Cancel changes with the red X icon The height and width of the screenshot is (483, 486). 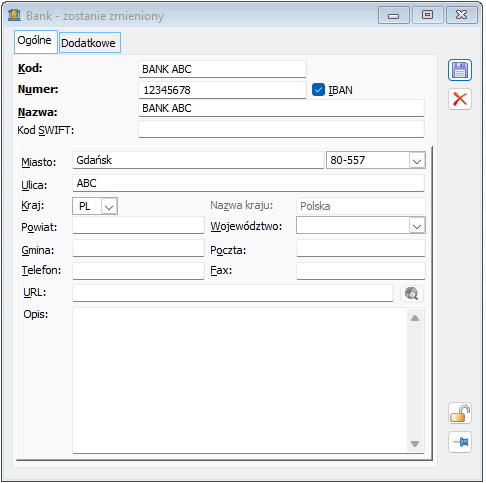coord(460,99)
